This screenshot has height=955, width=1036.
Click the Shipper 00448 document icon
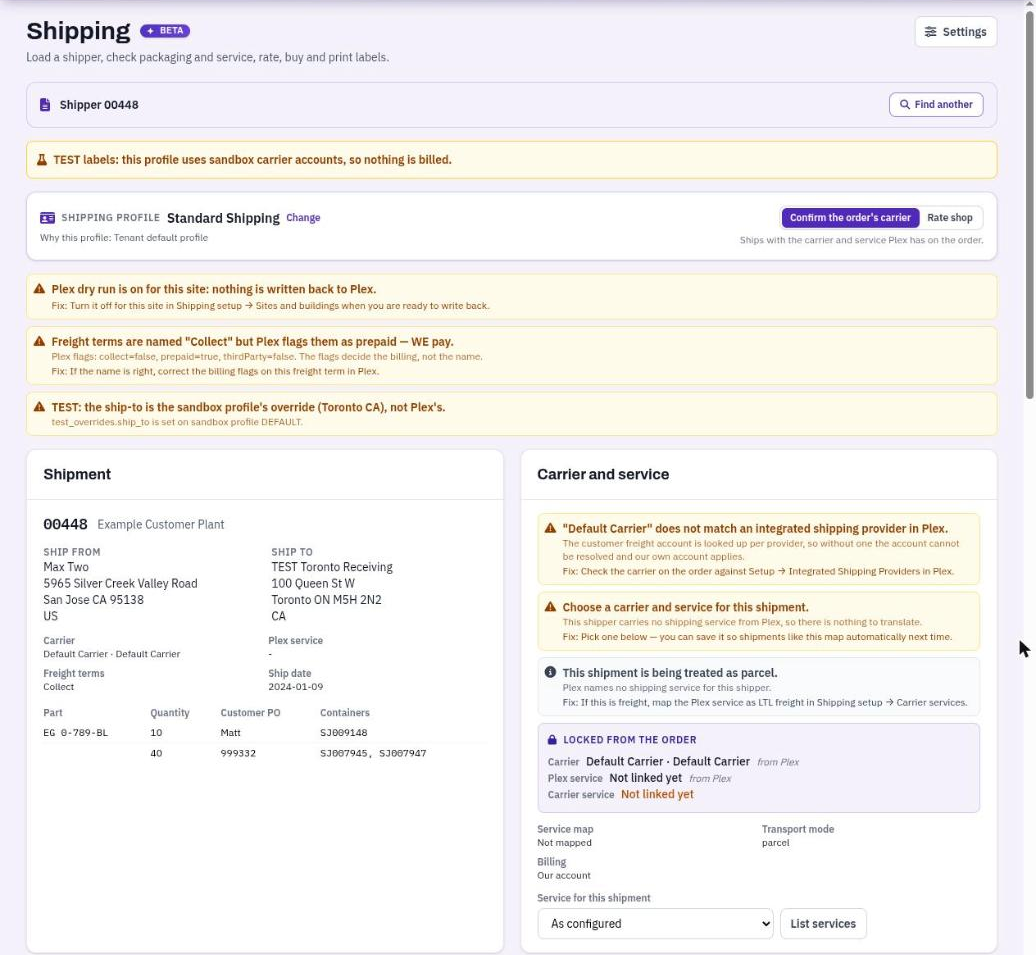click(x=45, y=105)
